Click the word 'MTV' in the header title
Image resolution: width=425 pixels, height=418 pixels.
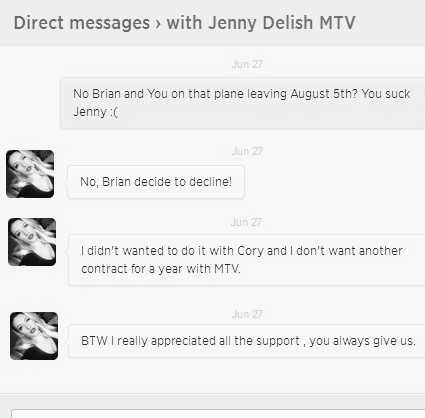pyautogui.click(x=337, y=23)
